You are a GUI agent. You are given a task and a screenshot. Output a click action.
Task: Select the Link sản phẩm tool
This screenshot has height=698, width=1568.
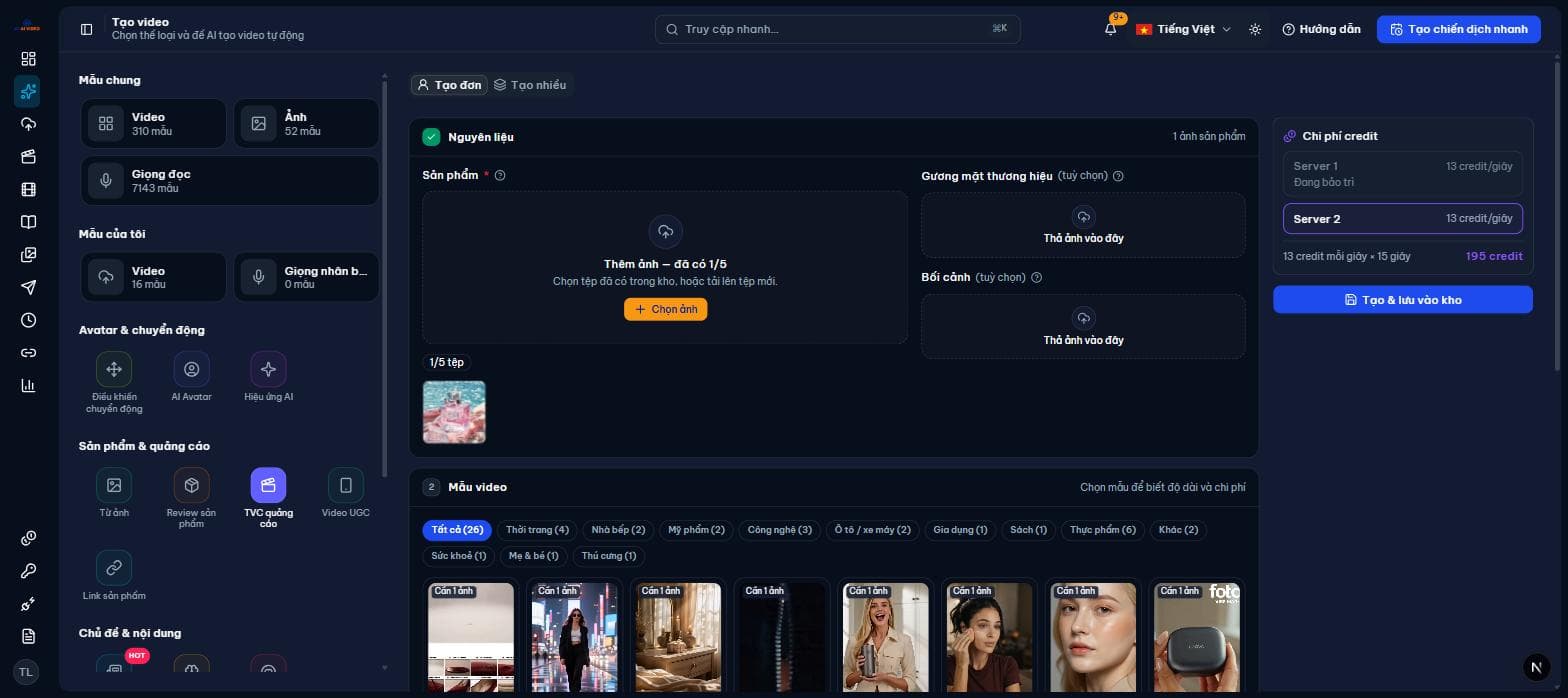point(114,576)
